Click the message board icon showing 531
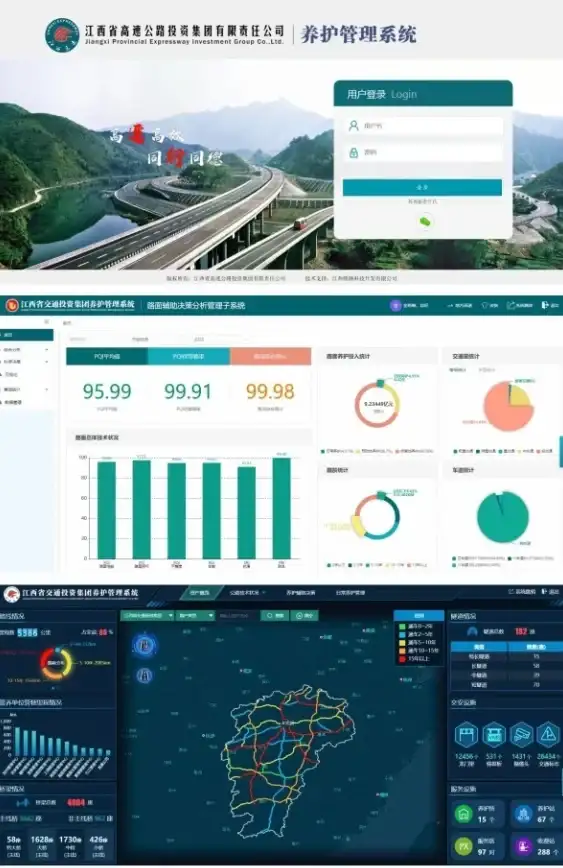 coord(494,736)
